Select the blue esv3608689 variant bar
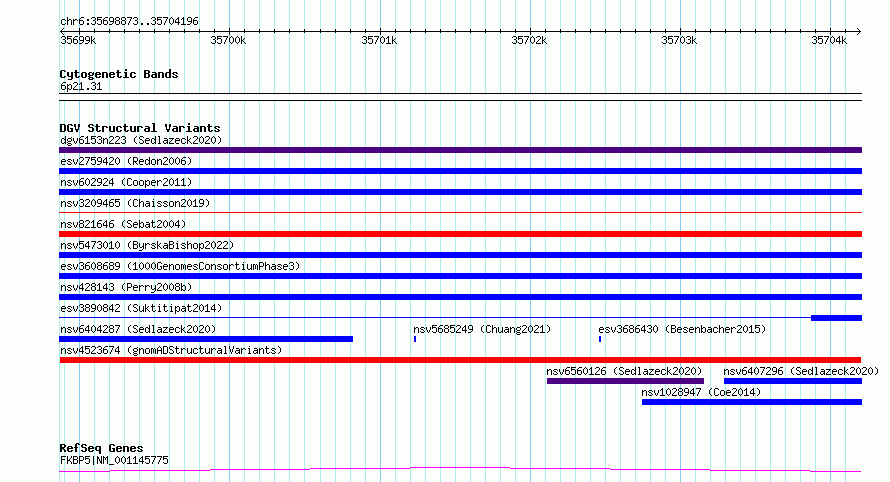This screenshot has width=890, height=482. point(460,276)
